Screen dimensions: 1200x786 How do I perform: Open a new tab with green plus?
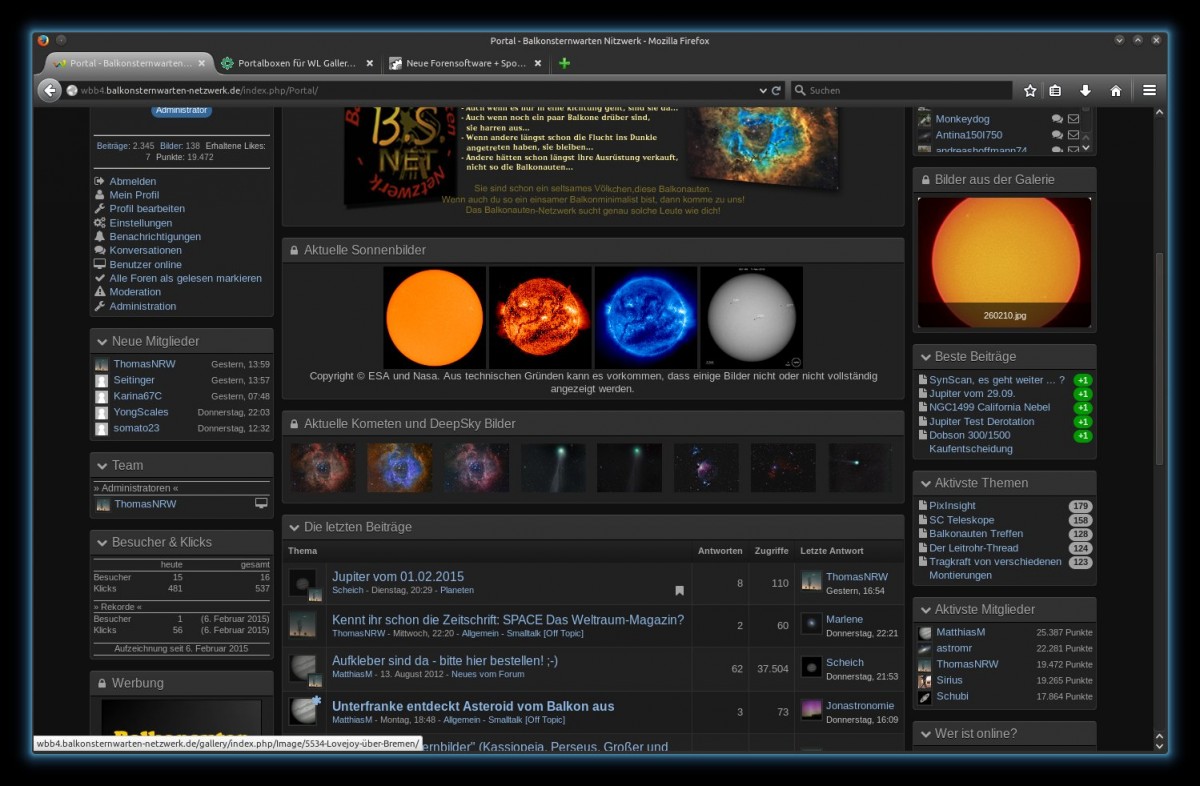[x=565, y=63]
